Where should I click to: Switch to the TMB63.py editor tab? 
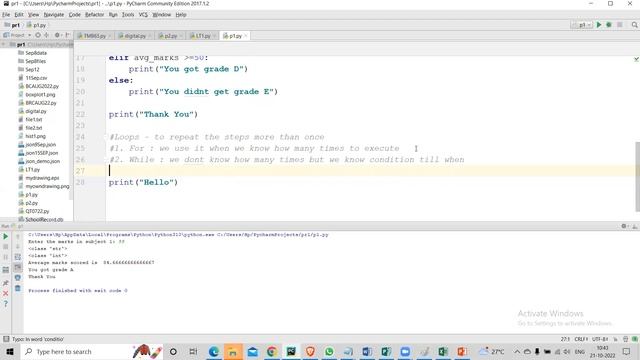[94, 36]
